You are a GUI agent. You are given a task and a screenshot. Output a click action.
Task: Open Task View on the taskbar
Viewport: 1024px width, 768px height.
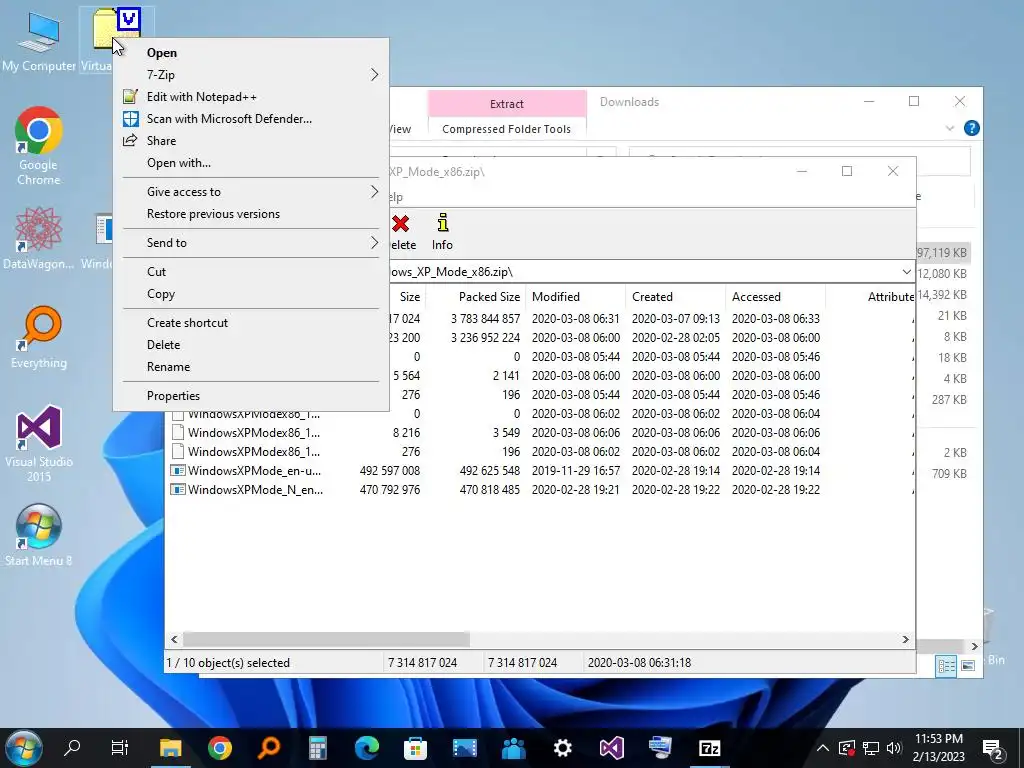coord(120,748)
